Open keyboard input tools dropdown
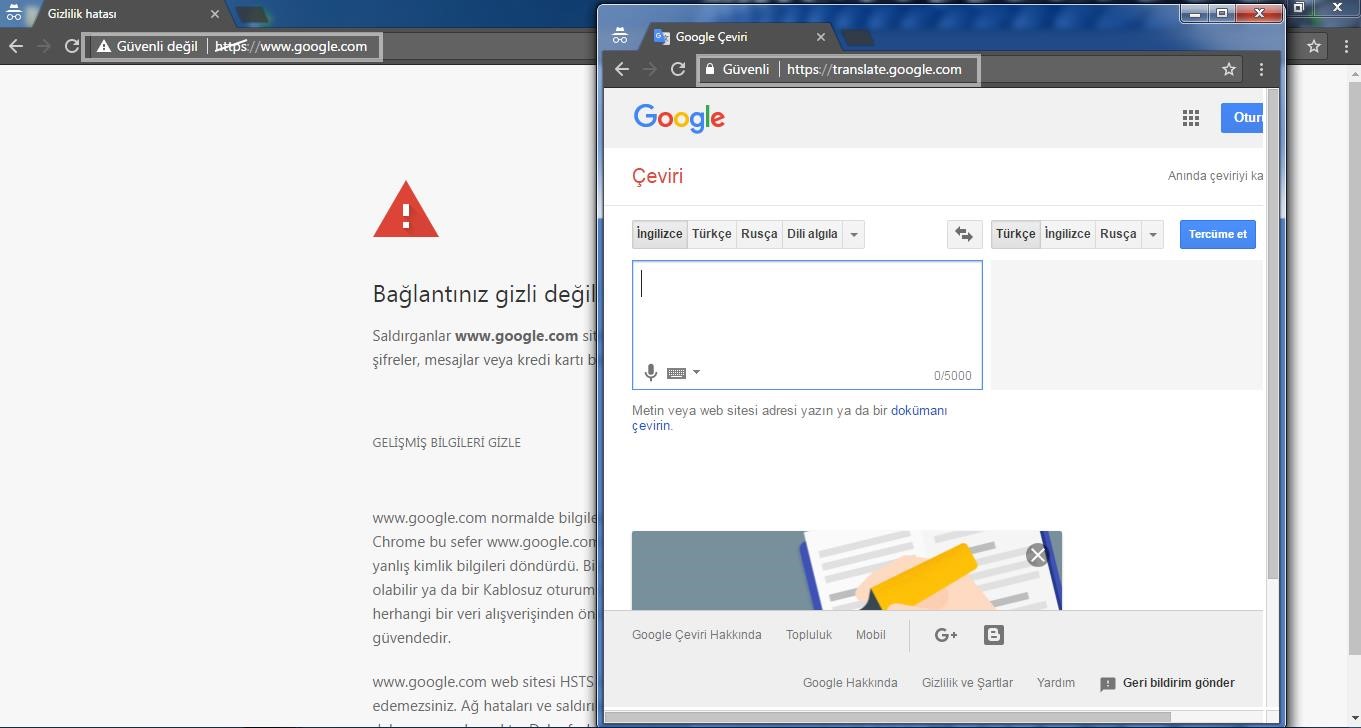The width and height of the screenshot is (1361, 728). tap(696, 373)
